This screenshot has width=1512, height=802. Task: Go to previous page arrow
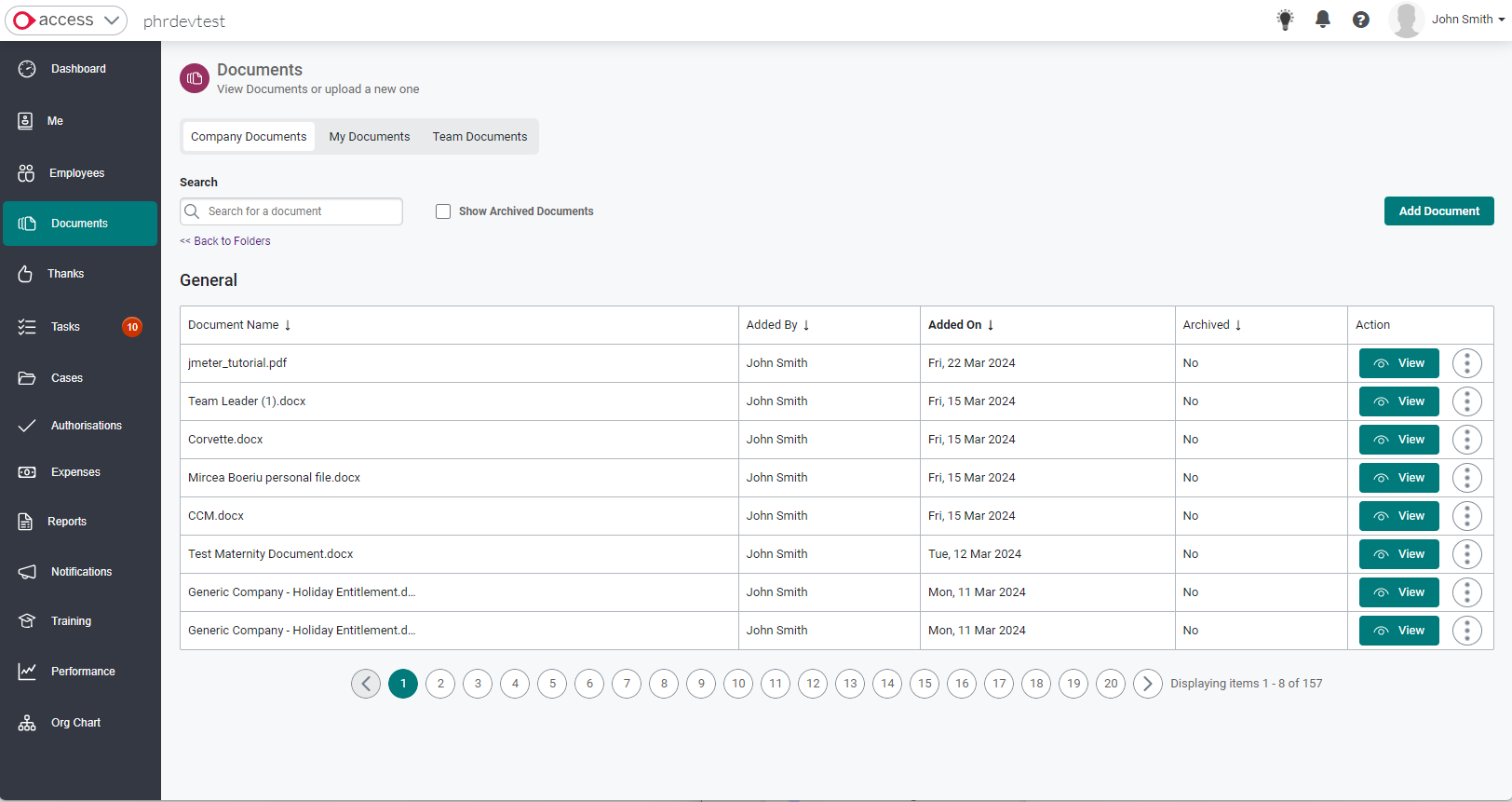[366, 684]
